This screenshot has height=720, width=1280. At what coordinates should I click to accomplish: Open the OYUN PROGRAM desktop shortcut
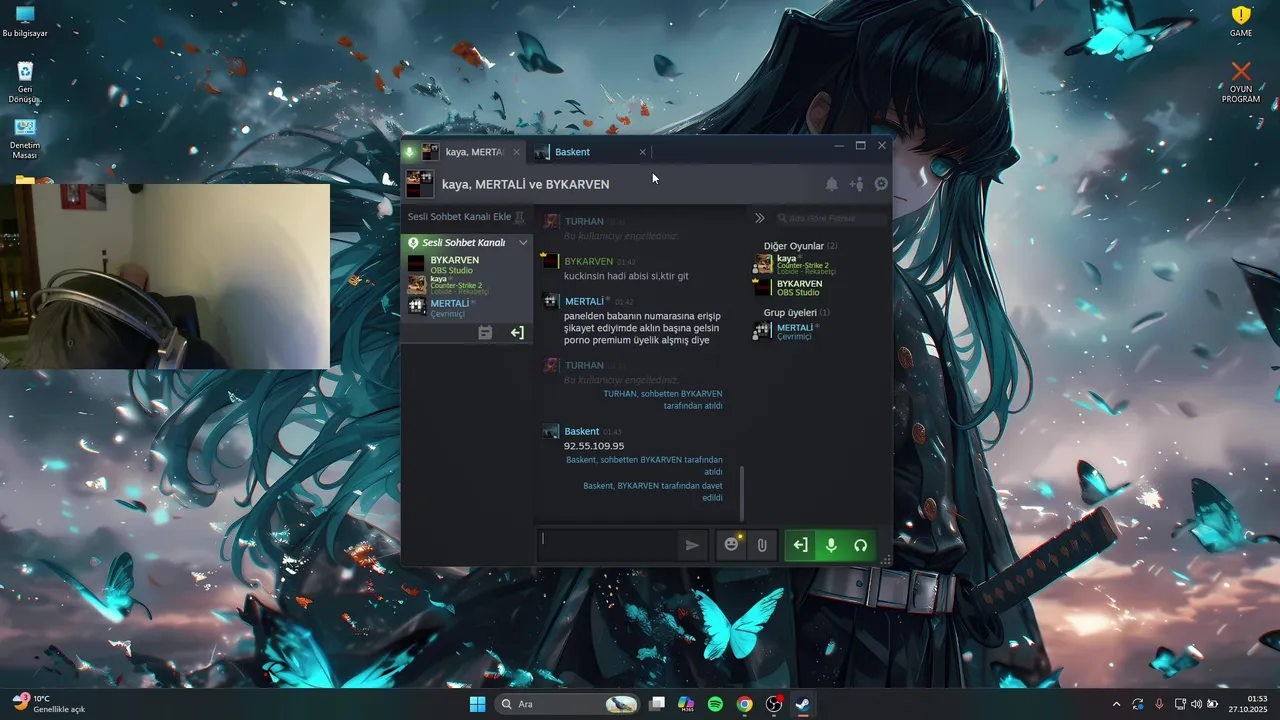[1241, 82]
